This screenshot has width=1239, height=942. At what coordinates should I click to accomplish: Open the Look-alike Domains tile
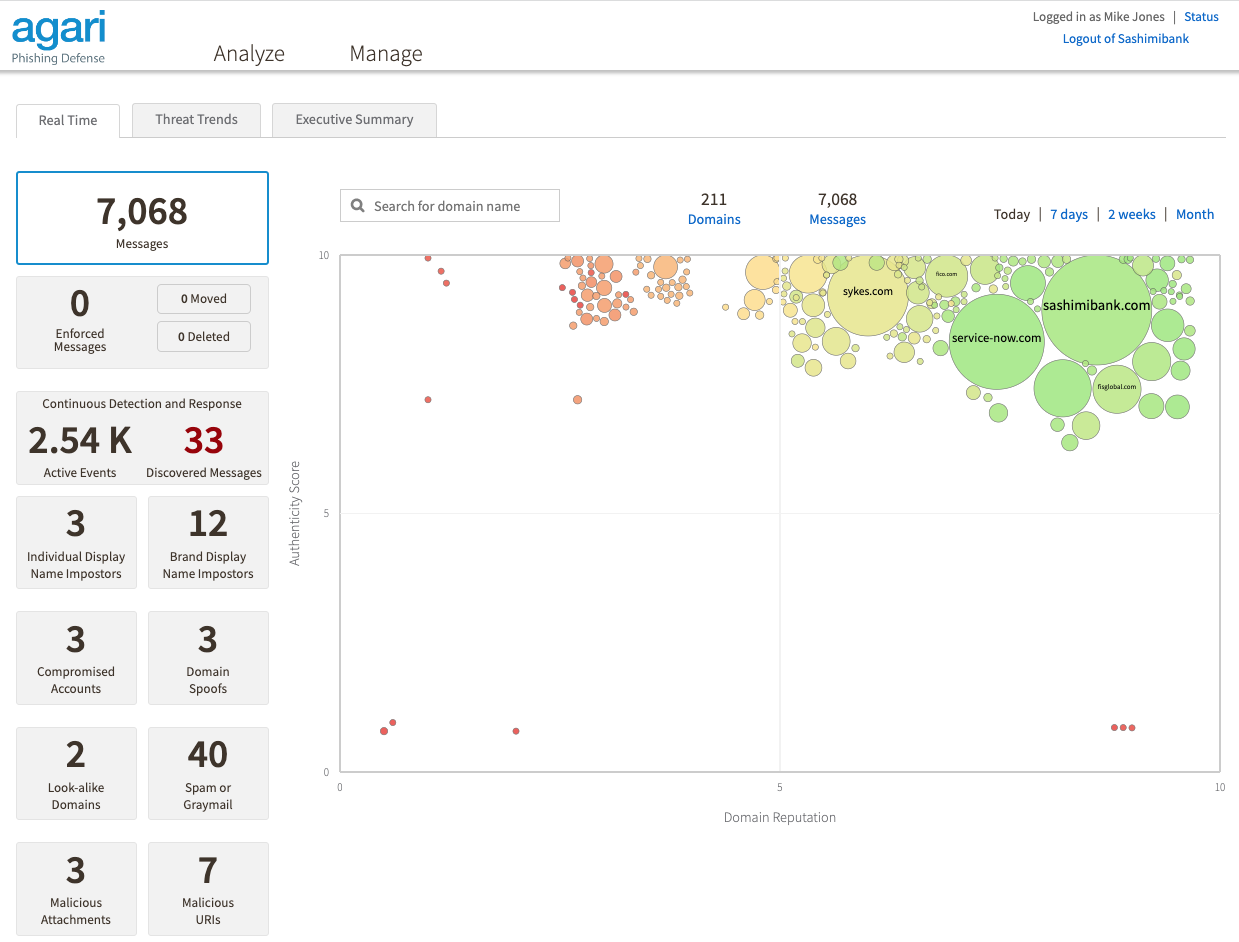coord(76,773)
